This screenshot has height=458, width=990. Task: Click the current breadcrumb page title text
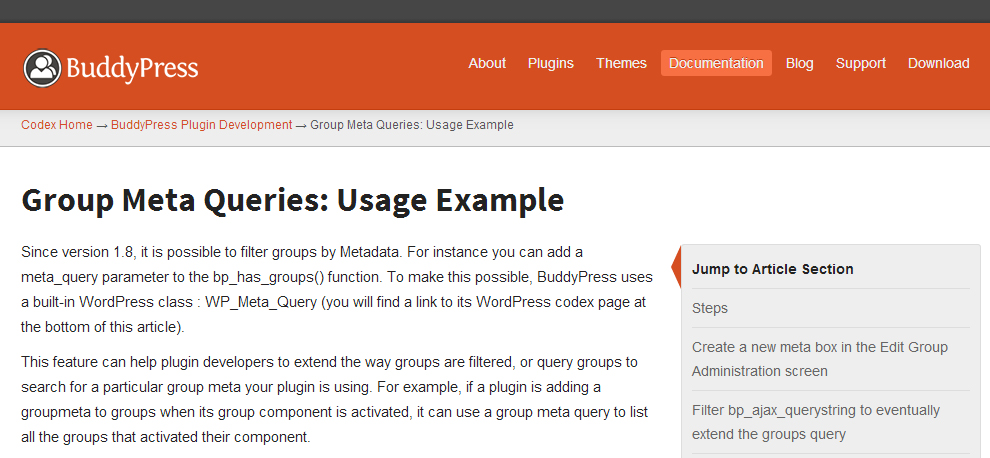(411, 125)
